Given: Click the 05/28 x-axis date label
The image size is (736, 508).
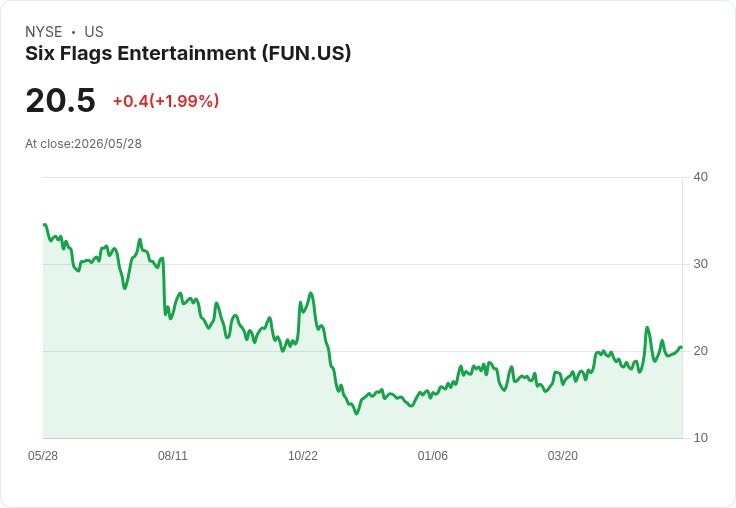Looking at the screenshot, I should 43,456.
